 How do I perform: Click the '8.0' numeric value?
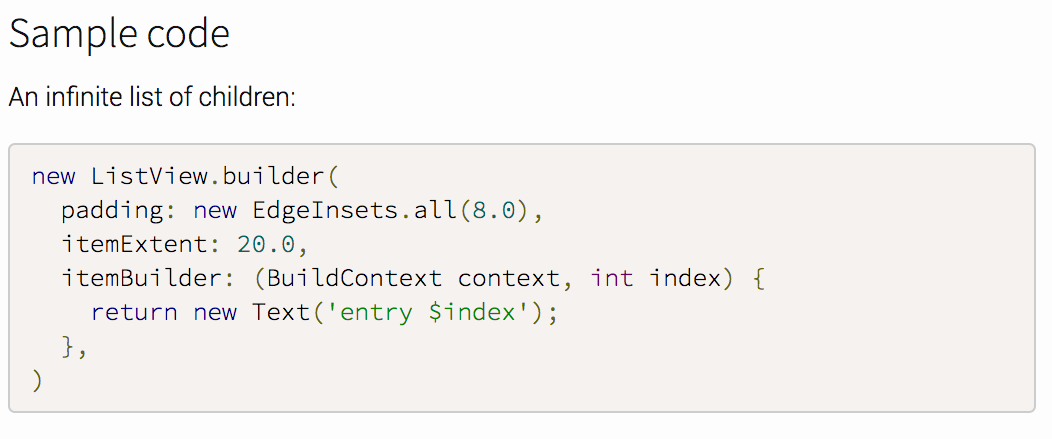point(494,211)
